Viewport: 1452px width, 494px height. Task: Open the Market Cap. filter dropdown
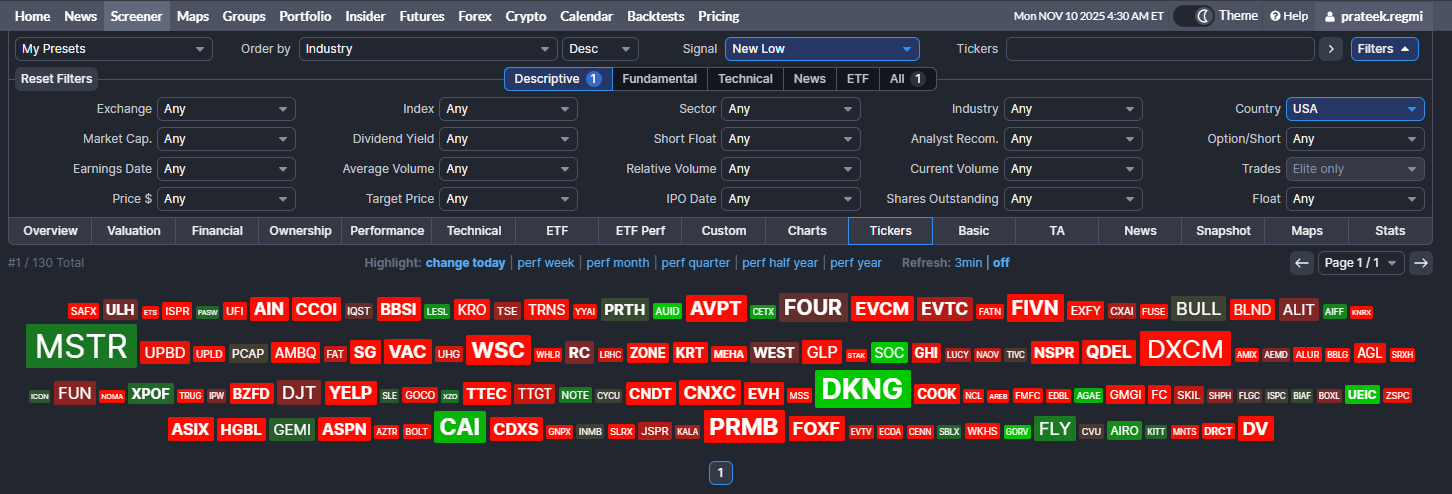(226, 139)
